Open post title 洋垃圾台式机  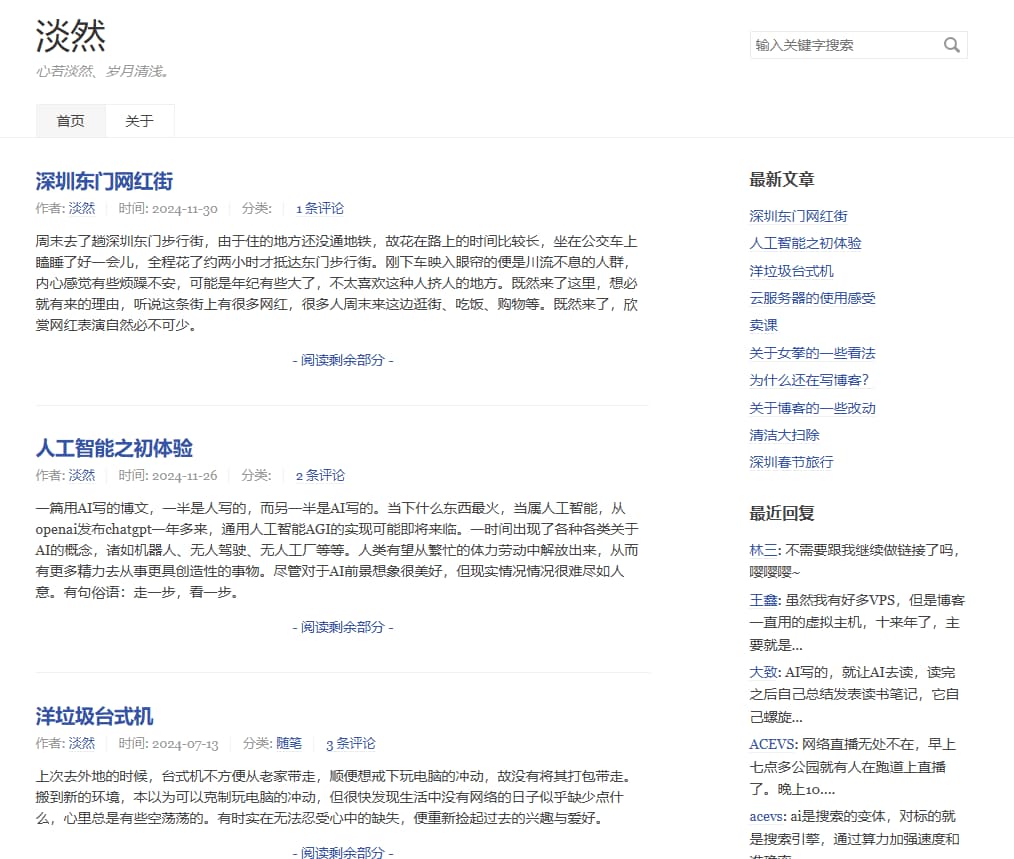tap(94, 716)
